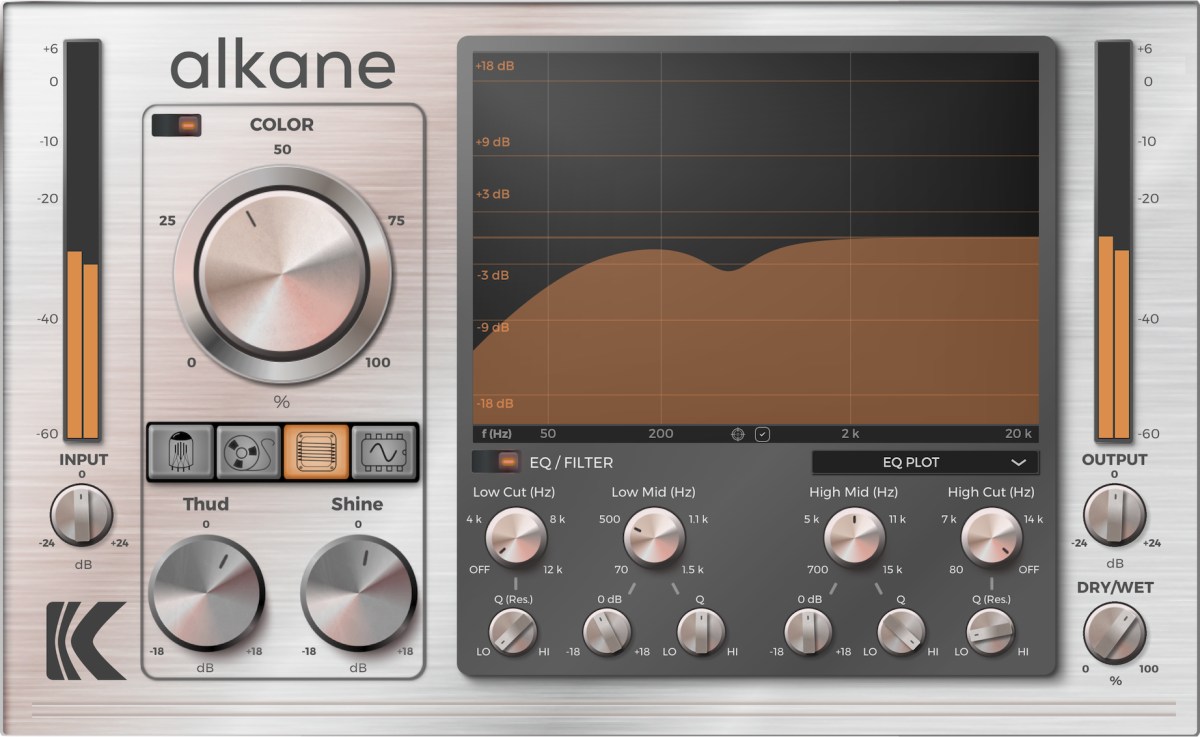The image size is (1200, 737).
Task: Click the 200 frequency axis label
Action: pos(661,434)
